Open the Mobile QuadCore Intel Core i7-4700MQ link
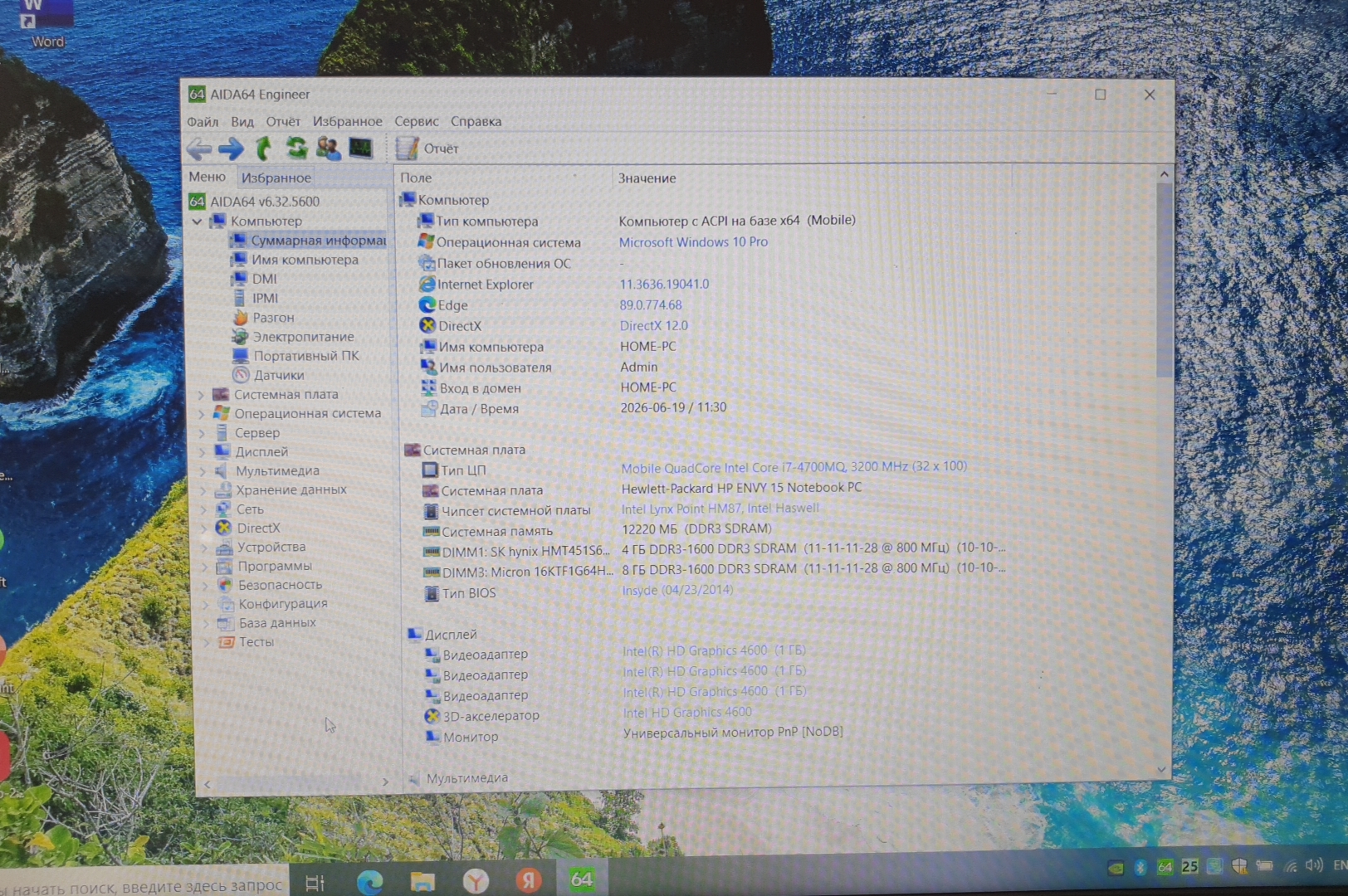Image resolution: width=1348 pixels, height=896 pixels. tap(794, 467)
